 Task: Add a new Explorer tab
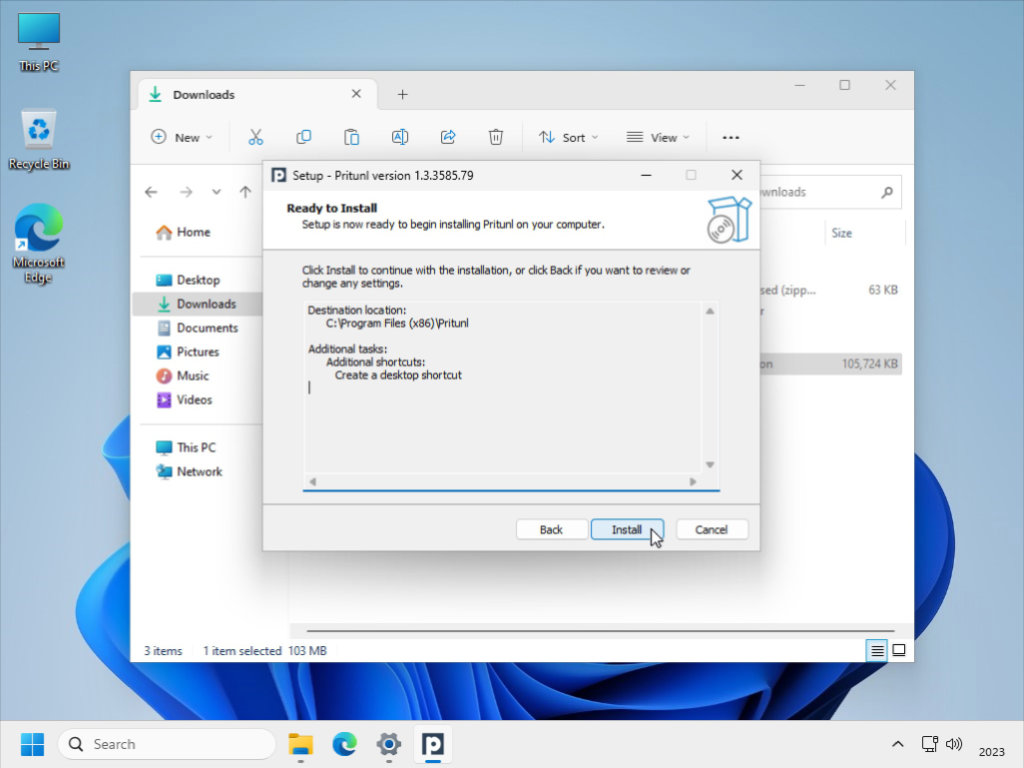pos(403,95)
